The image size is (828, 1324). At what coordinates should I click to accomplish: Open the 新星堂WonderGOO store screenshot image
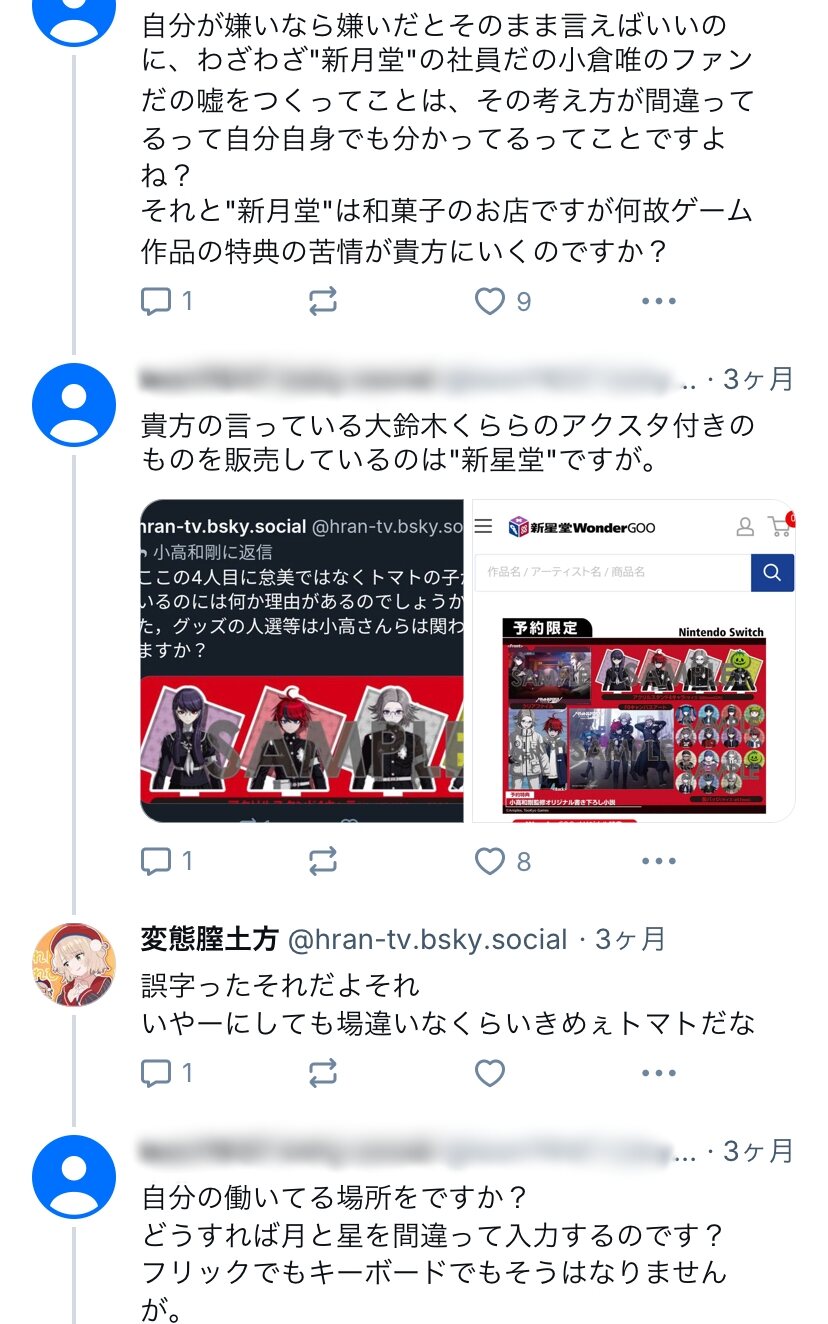(634, 661)
